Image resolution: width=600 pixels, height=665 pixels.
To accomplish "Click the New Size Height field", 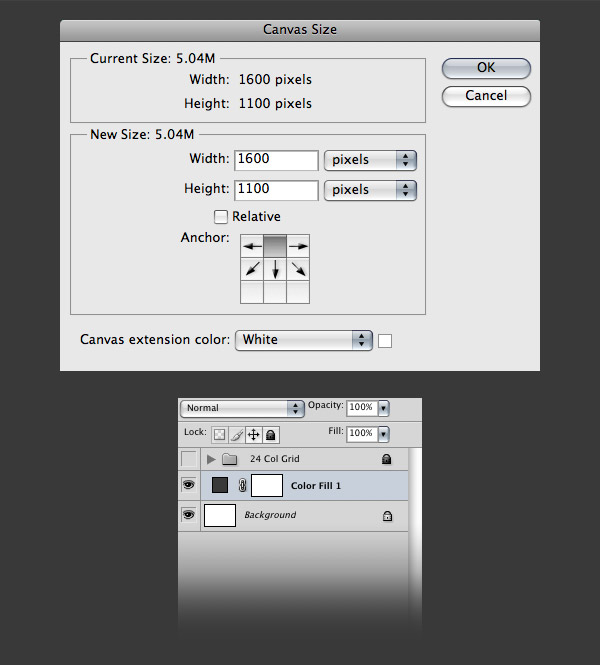I will click(x=276, y=190).
